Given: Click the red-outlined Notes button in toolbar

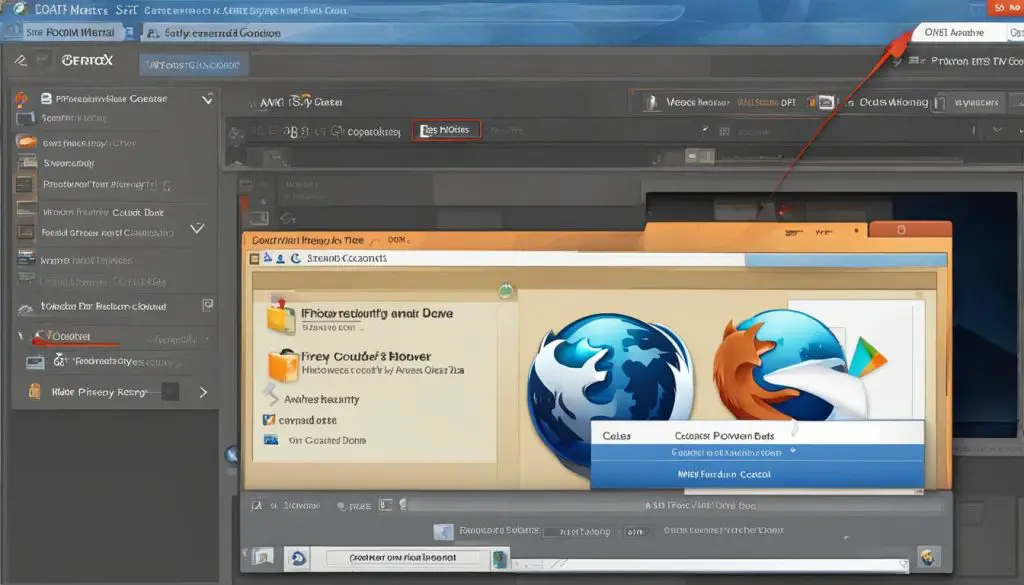Looking at the screenshot, I should [446, 130].
